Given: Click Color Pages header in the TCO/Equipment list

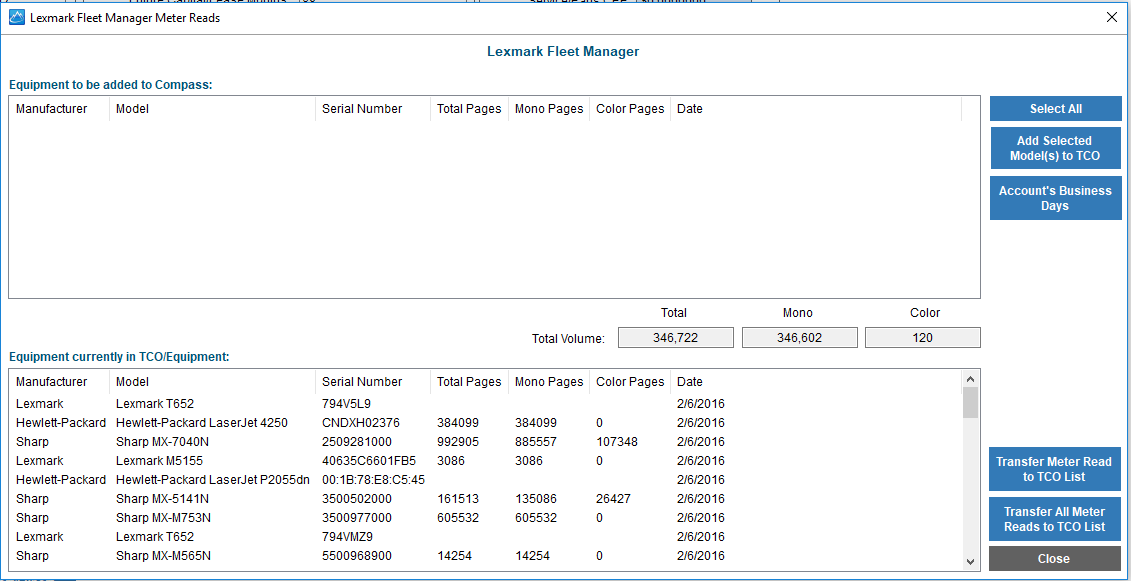Looking at the screenshot, I should [x=630, y=382].
